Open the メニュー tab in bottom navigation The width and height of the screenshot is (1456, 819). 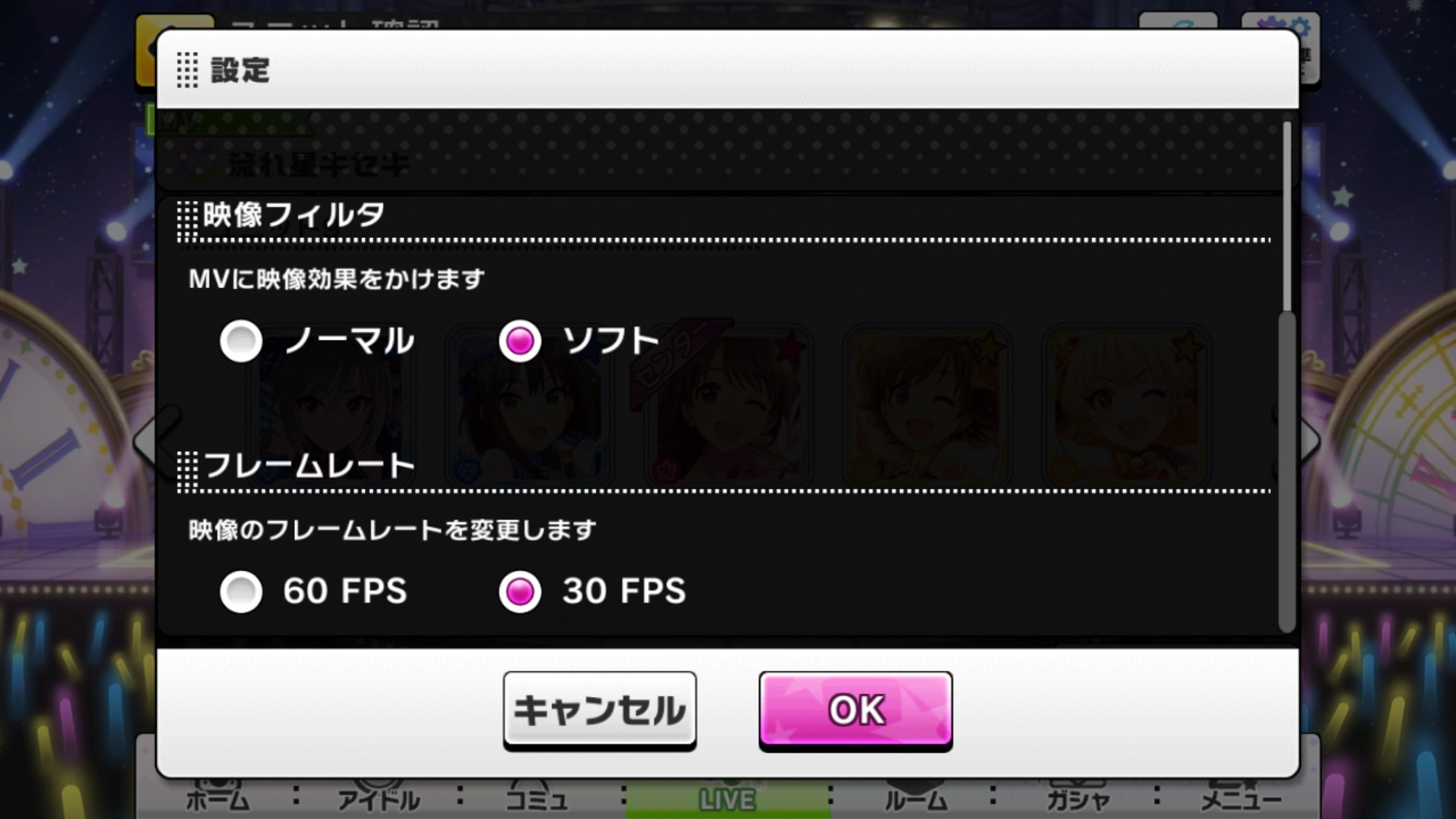(x=1241, y=799)
